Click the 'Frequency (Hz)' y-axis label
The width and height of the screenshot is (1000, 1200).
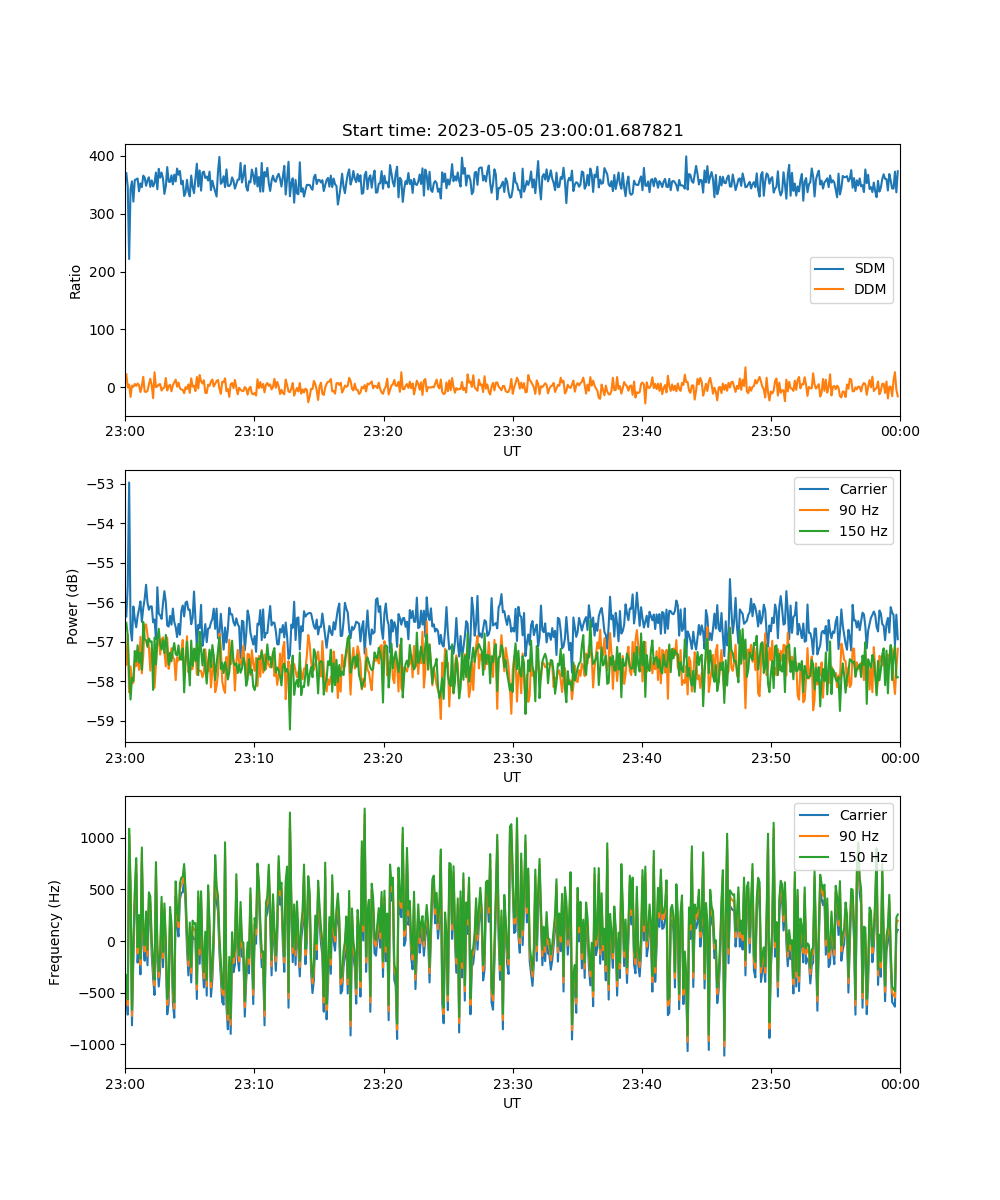click(x=55, y=932)
